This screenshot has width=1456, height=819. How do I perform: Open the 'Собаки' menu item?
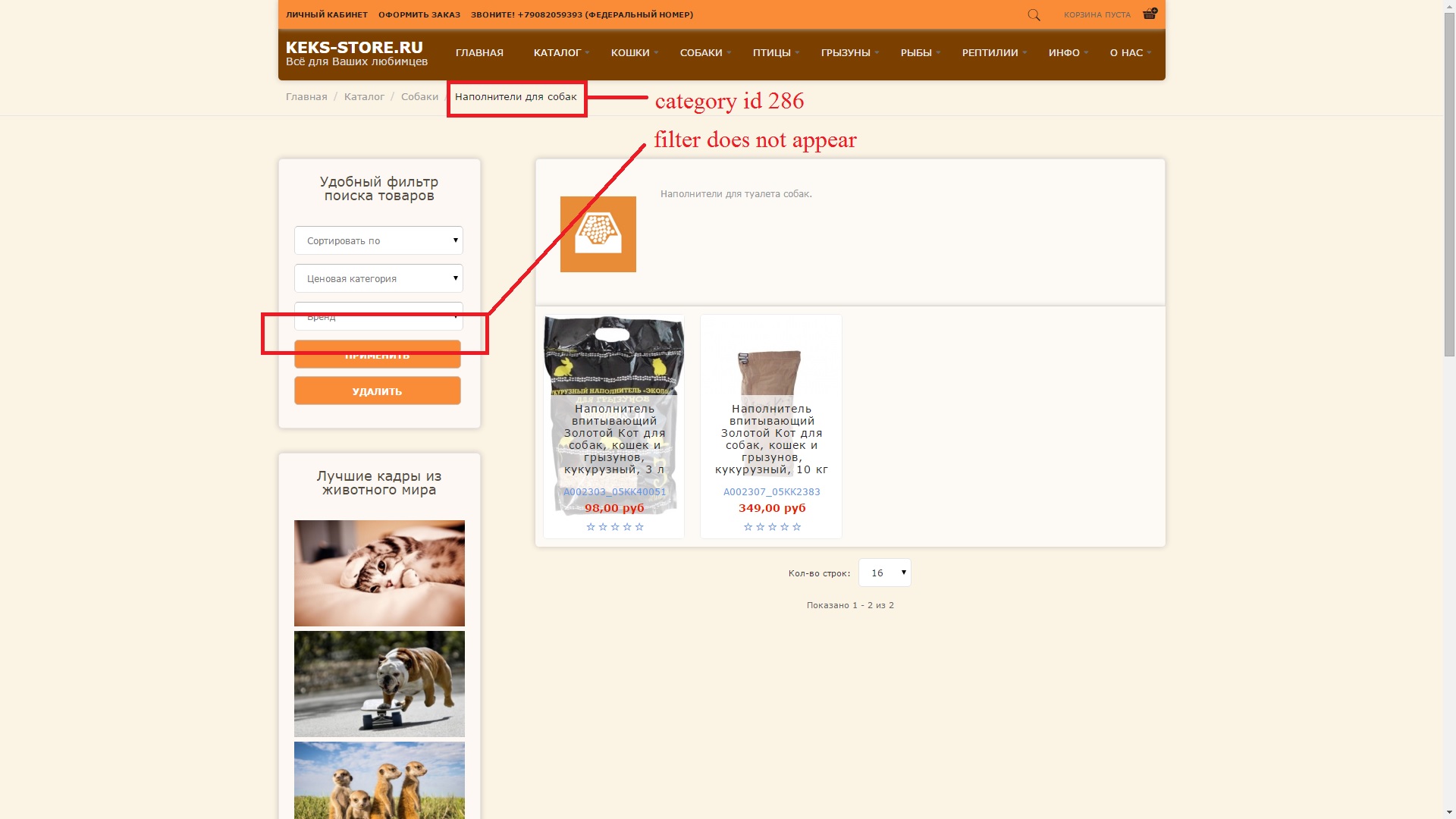701,53
